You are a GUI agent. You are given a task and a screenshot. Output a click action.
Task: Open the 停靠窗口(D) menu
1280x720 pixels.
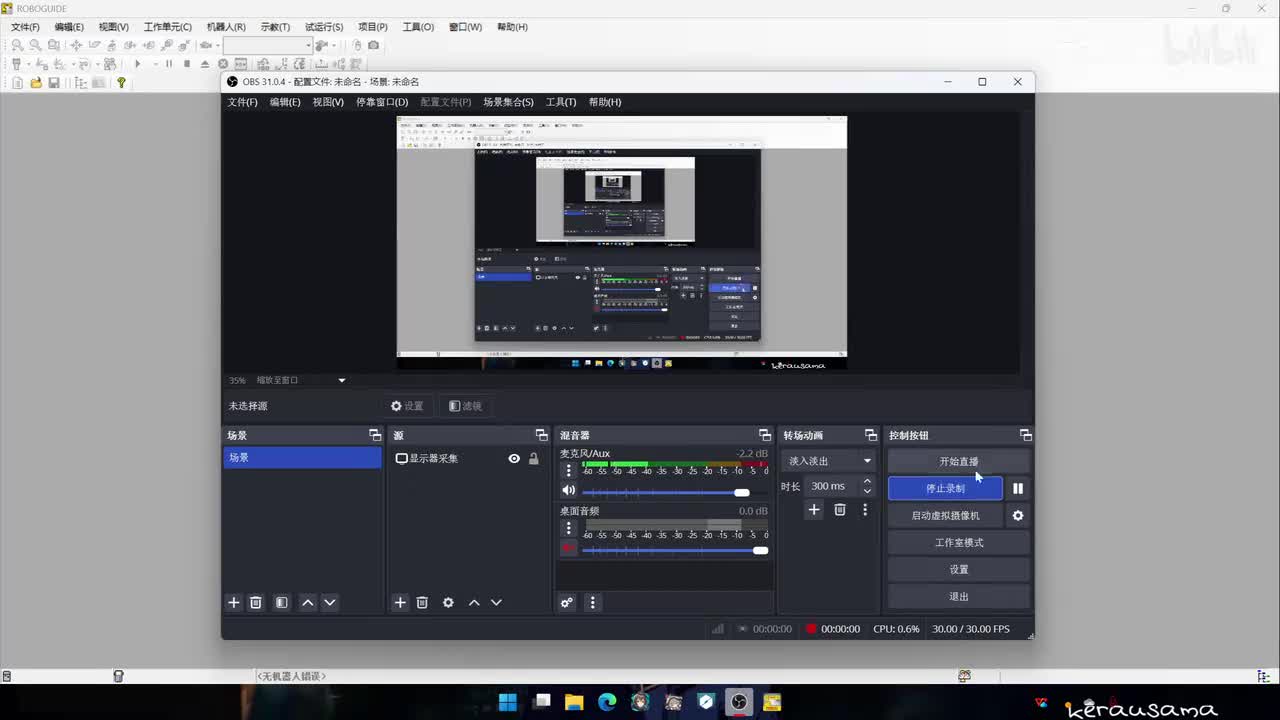coord(382,102)
